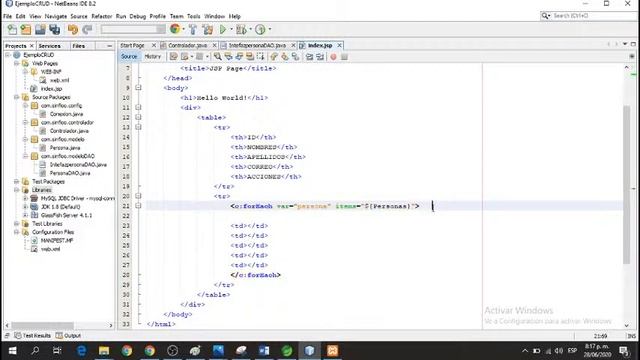
Task: Open the Profile Project dropdown arrow
Action: (269, 29)
